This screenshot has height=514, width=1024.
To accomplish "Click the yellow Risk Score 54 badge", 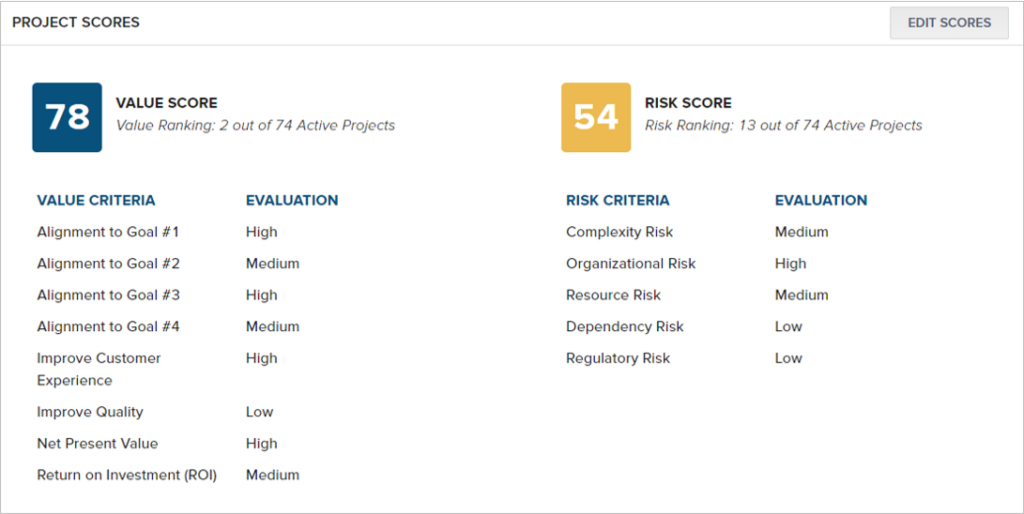I will click(596, 117).
